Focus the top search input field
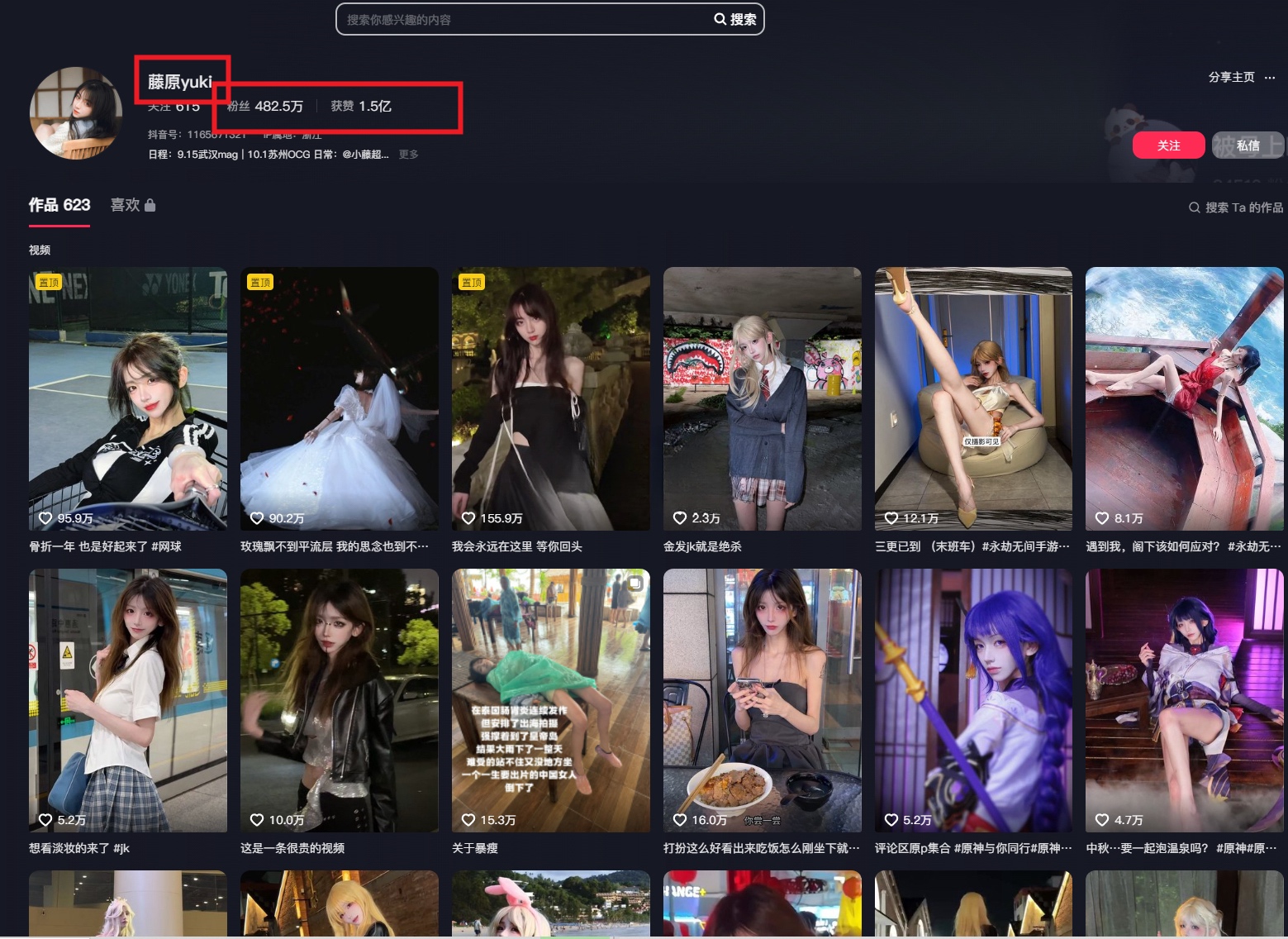 525,19
